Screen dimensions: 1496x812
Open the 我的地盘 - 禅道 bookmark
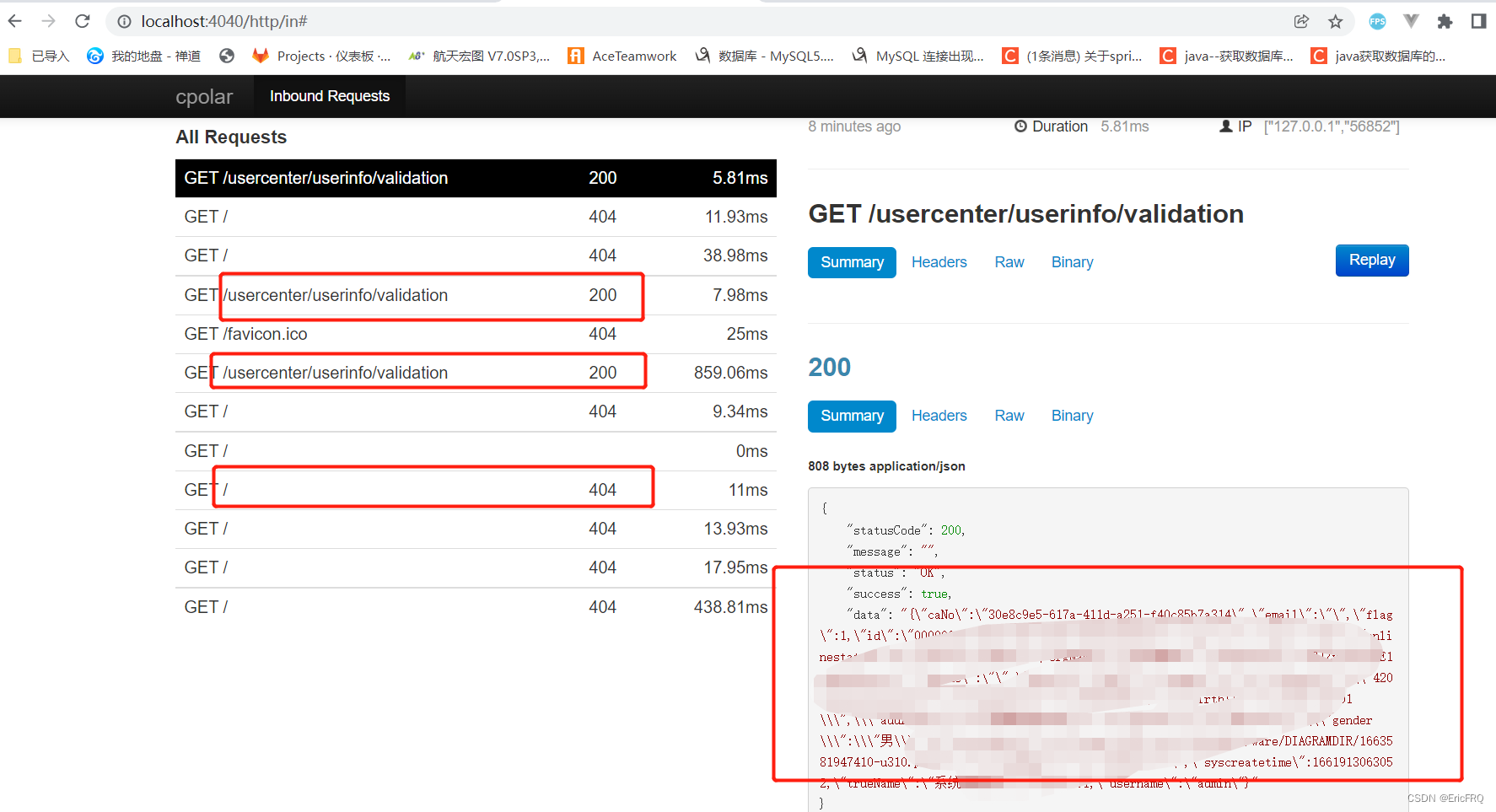(x=144, y=56)
